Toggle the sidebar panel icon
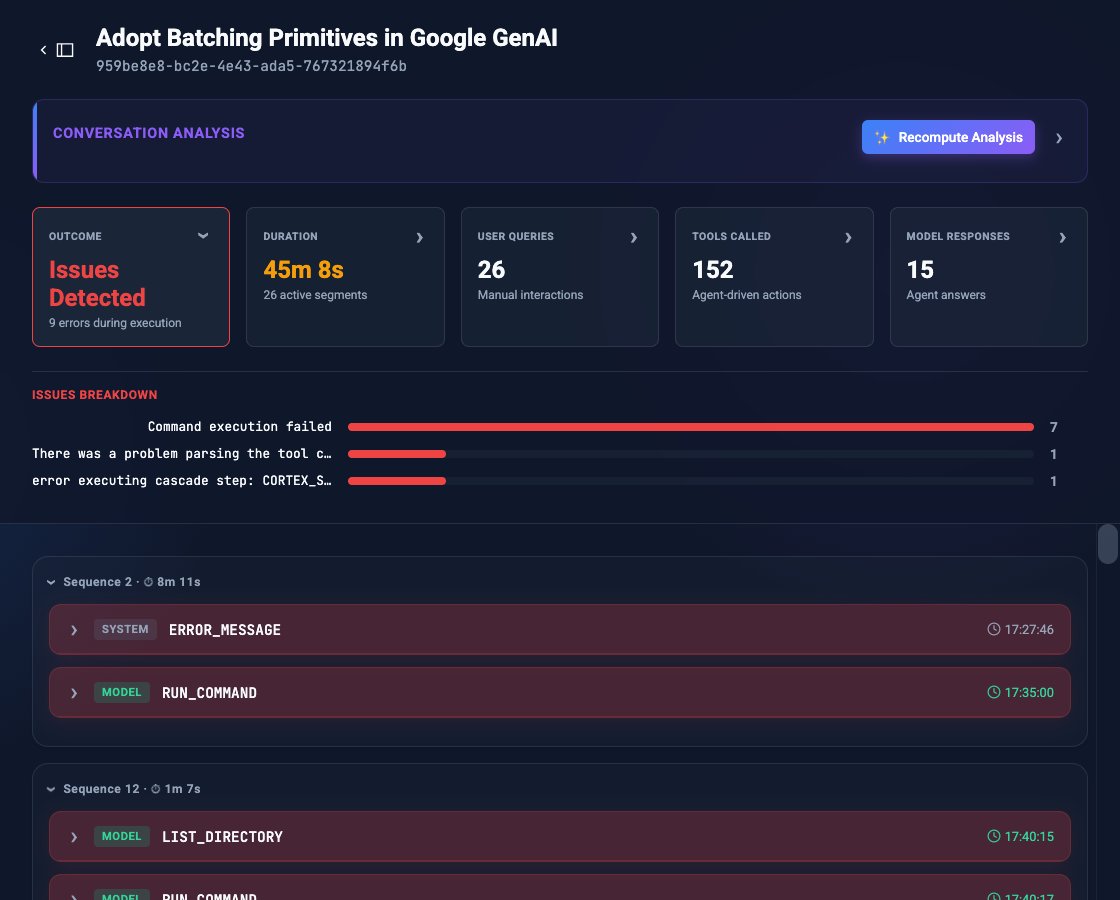This screenshot has height=900, width=1120. coord(65,50)
